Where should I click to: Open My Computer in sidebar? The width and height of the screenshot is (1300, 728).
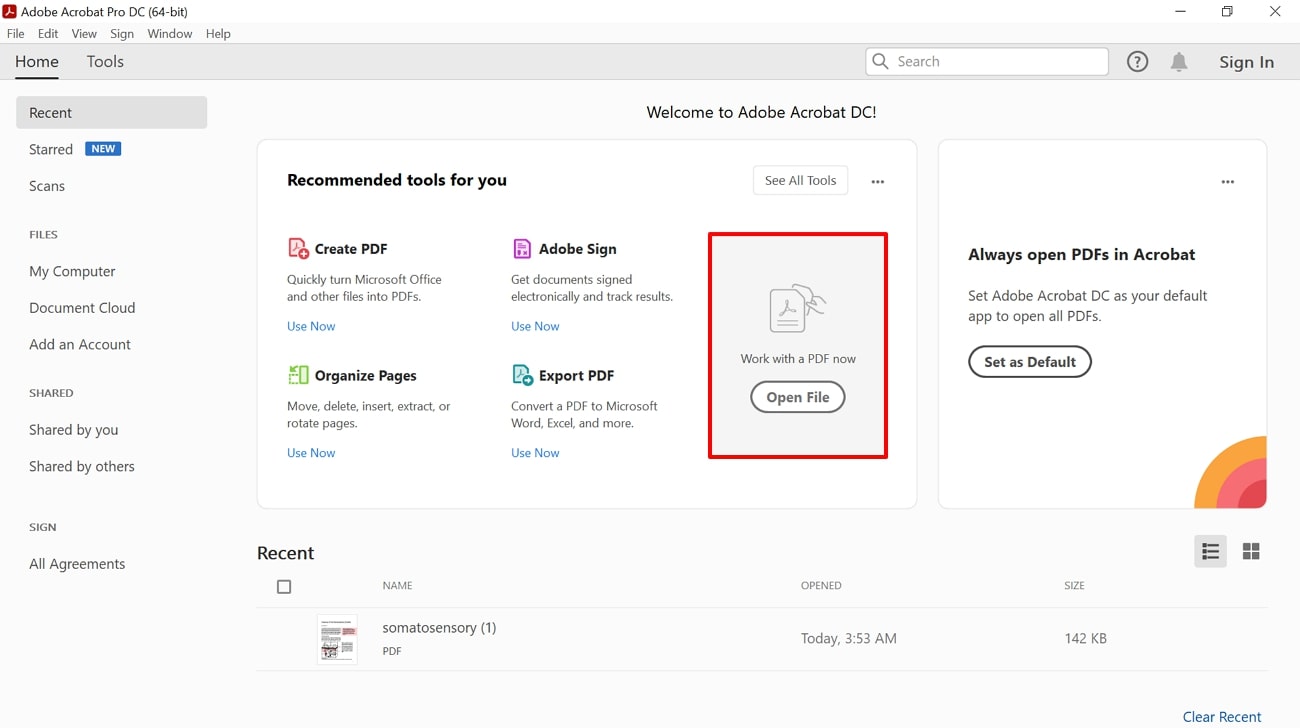[x=72, y=271]
